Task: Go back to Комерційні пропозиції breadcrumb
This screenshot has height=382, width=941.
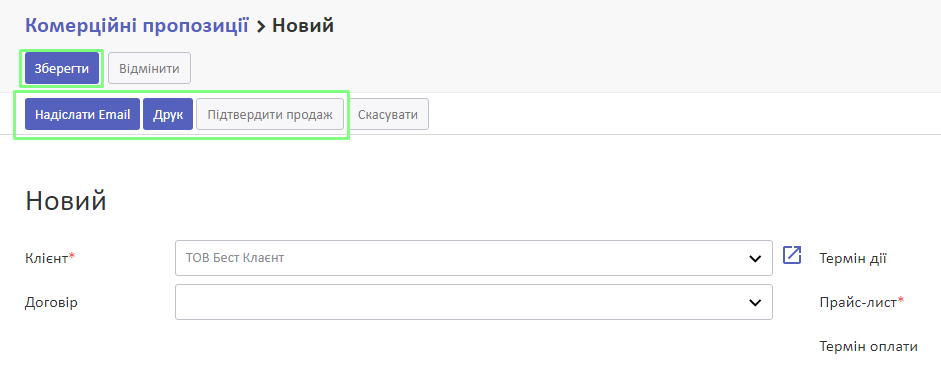Action: click(x=137, y=25)
